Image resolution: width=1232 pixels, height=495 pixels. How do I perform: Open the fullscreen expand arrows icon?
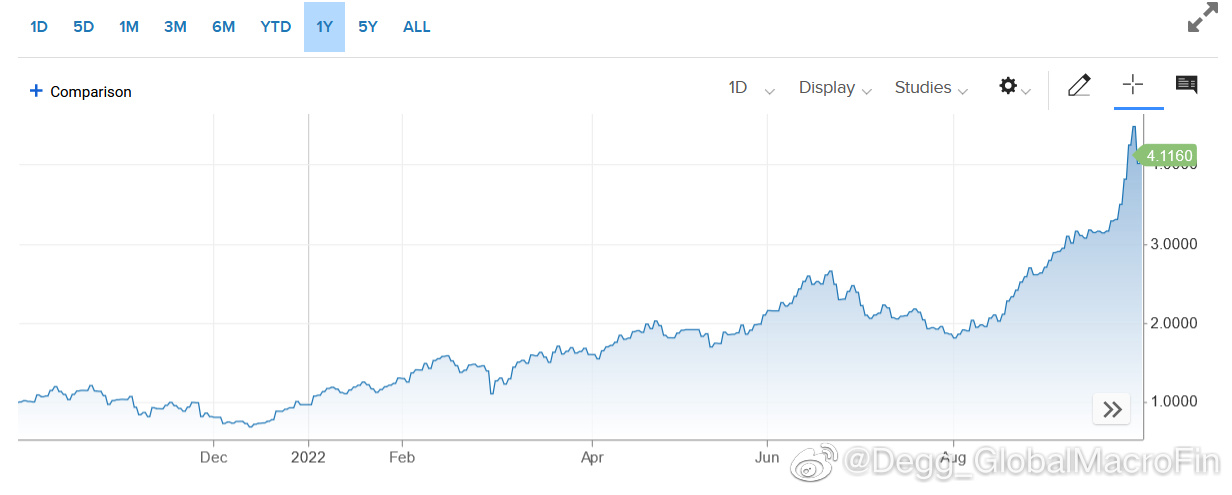(x=1203, y=19)
